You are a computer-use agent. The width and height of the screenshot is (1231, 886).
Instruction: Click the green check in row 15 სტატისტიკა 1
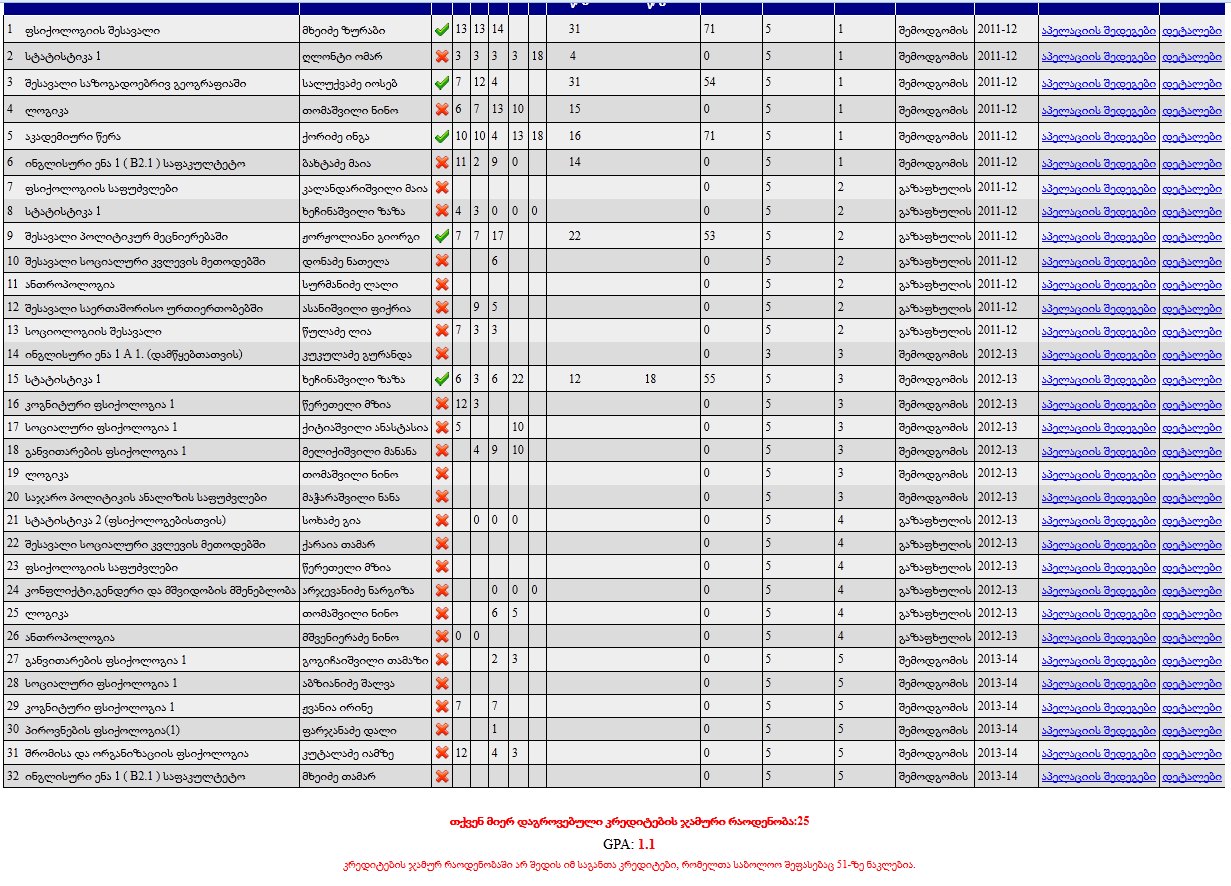pos(441,380)
